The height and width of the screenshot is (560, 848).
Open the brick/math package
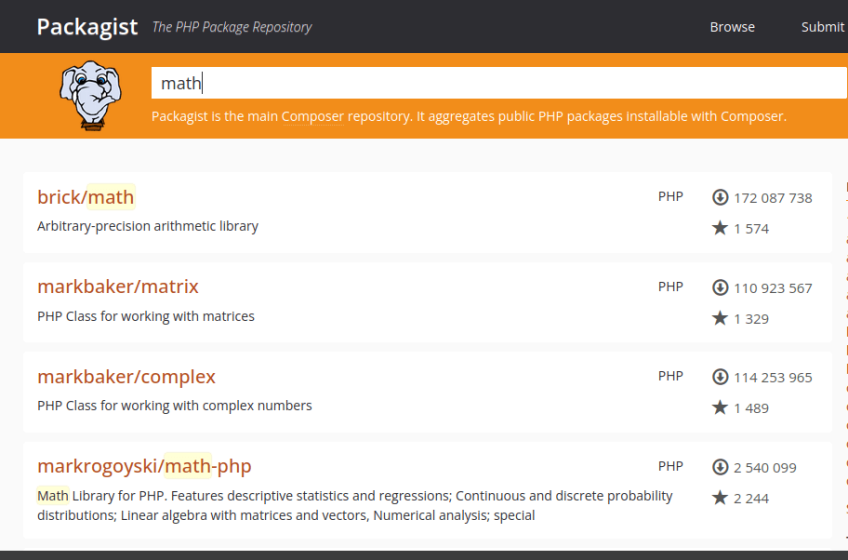(x=86, y=197)
